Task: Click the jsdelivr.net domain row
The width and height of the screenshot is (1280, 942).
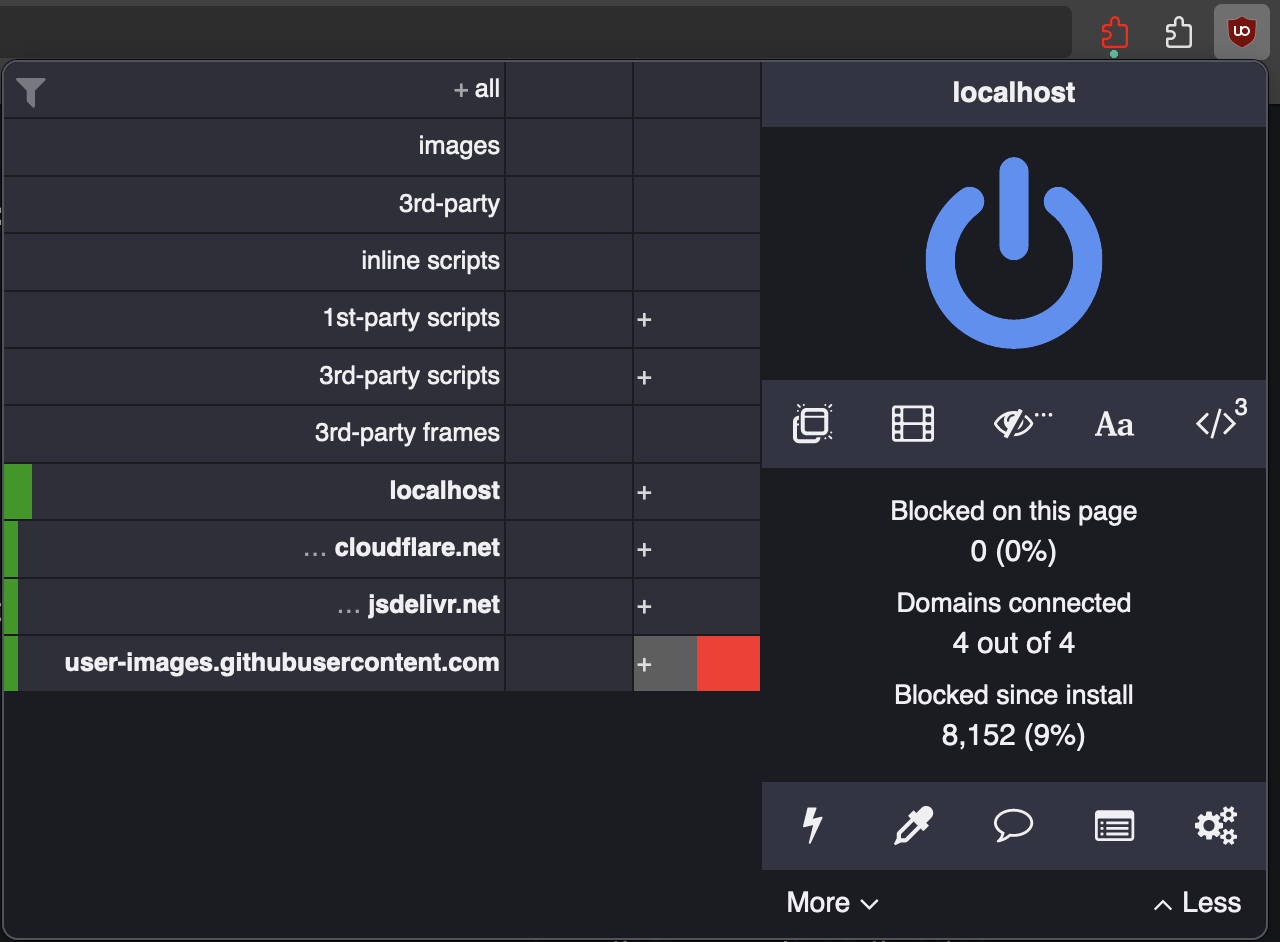Action: [x=418, y=606]
